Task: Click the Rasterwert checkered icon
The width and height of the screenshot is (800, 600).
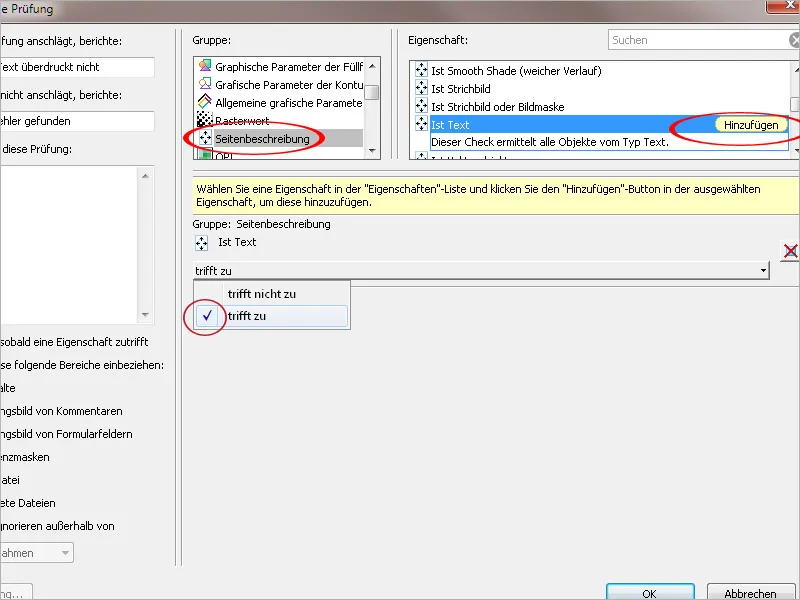Action: 205,119
